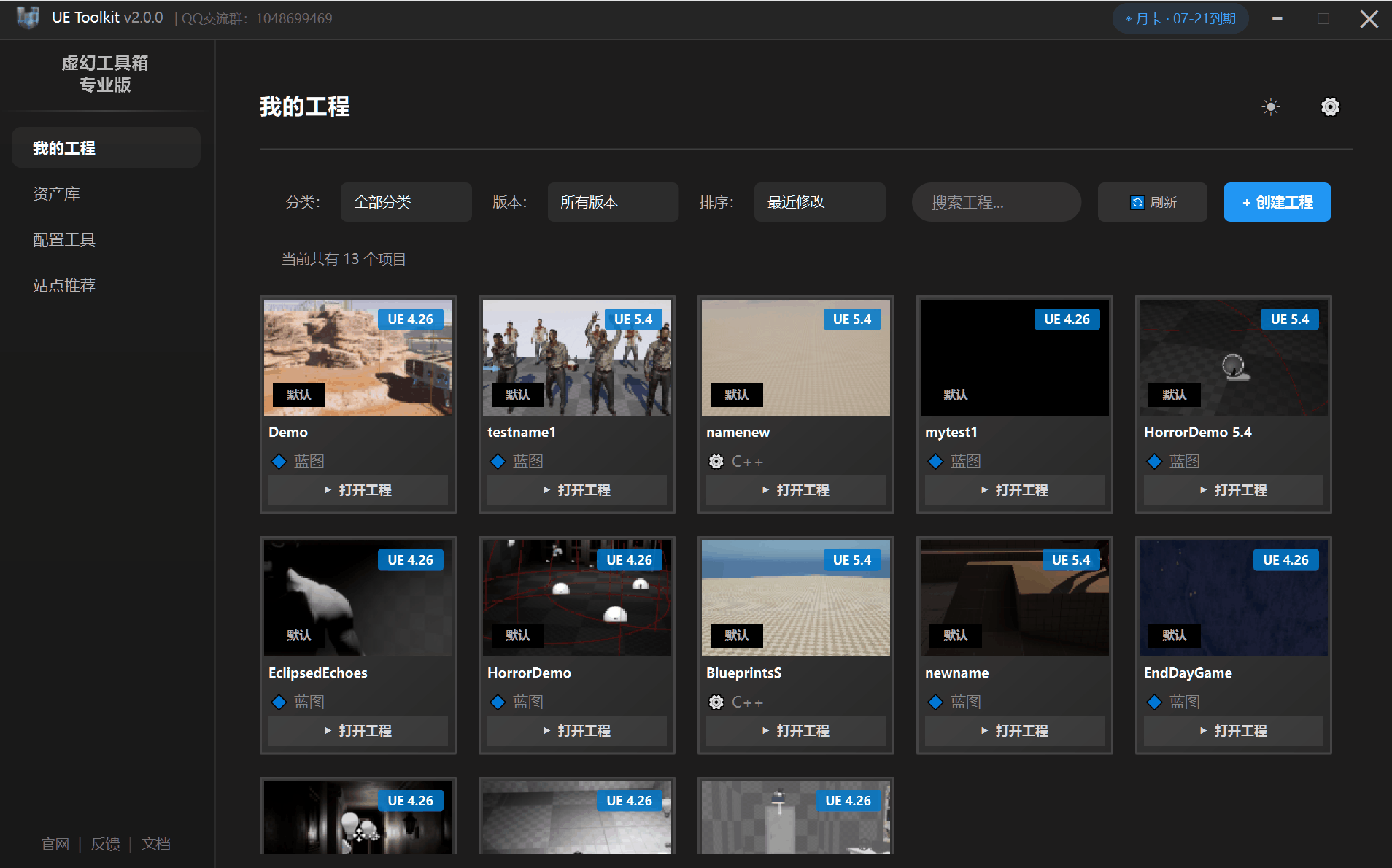Open the testname1 project with 打开工程
1392x868 pixels.
click(576, 490)
